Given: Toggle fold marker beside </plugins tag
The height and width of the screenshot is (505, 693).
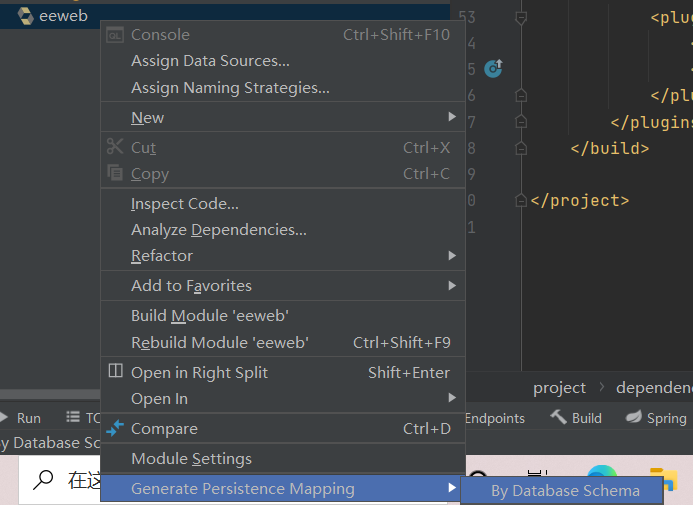Looking at the screenshot, I should [521, 122].
